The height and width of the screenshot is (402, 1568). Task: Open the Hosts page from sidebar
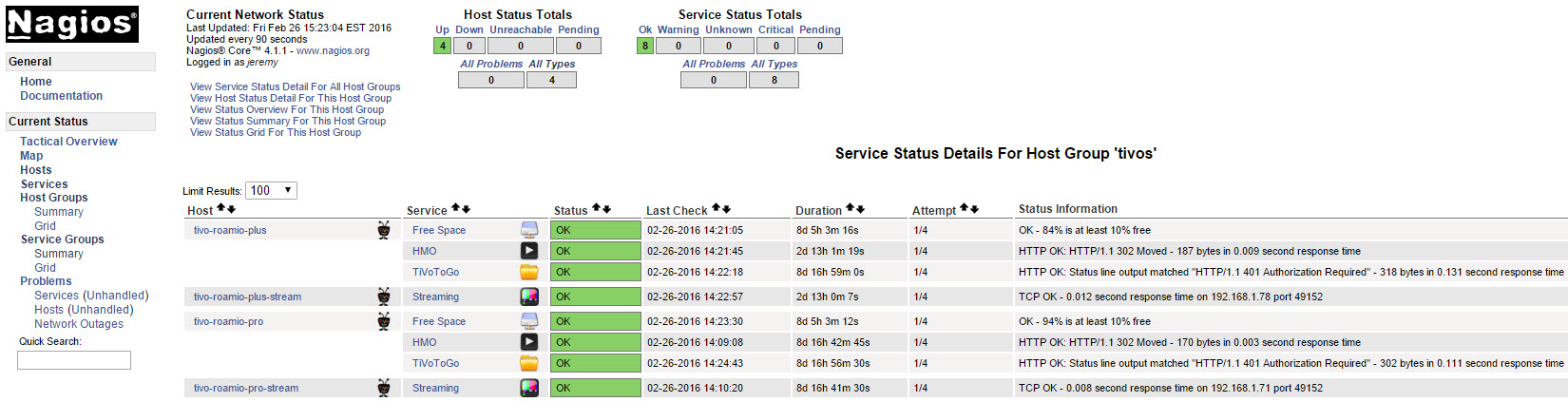[x=36, y=170]
